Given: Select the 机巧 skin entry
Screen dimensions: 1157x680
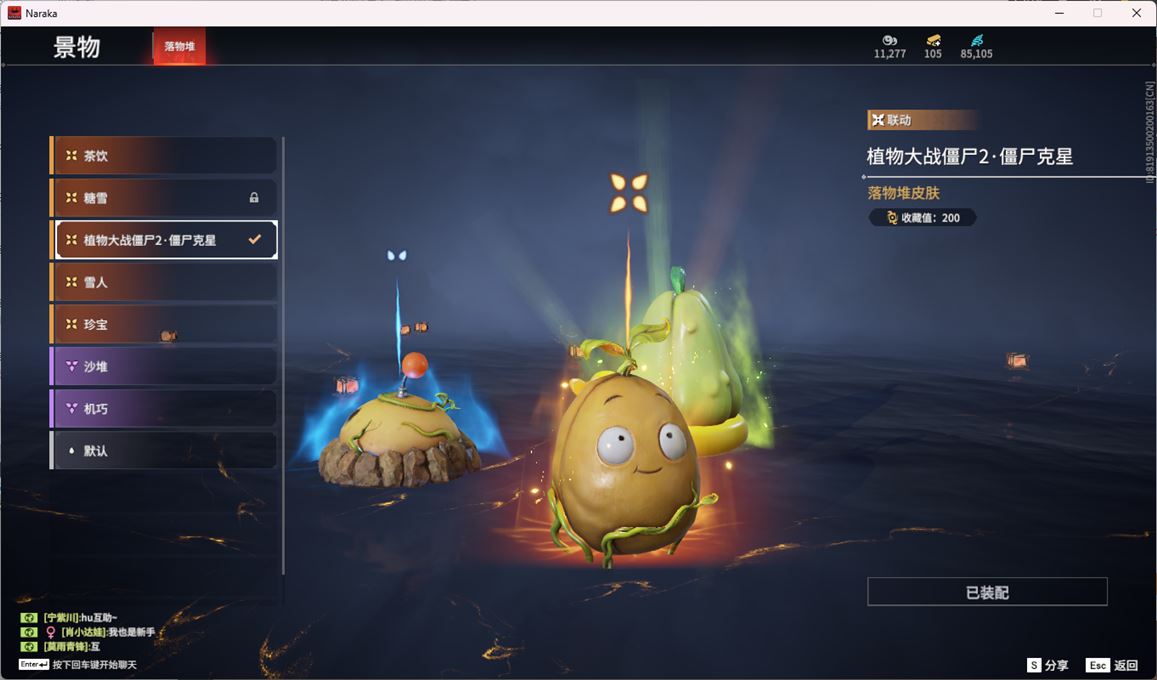Looking at the screenshot, I should pos(164,408).
